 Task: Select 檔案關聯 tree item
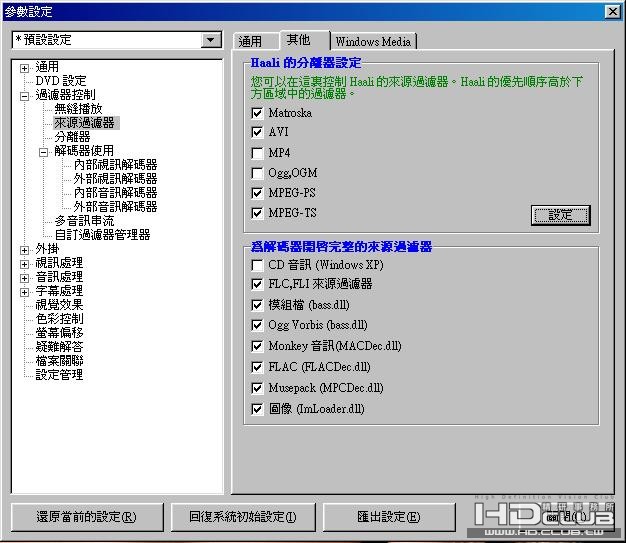(x=59, y=361)
